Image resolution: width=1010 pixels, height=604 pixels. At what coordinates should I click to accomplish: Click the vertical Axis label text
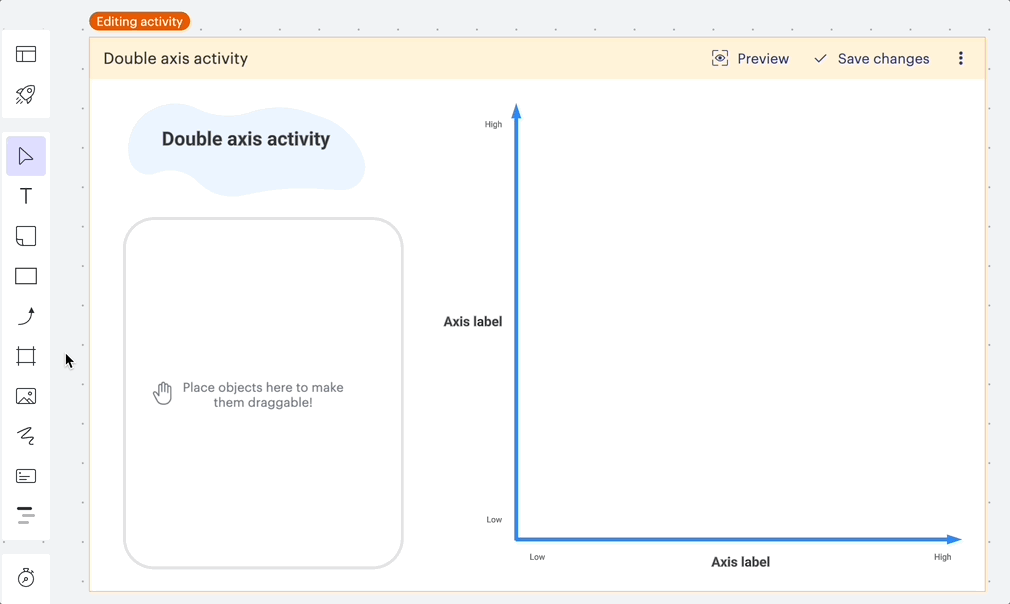(x=472, y=321)
